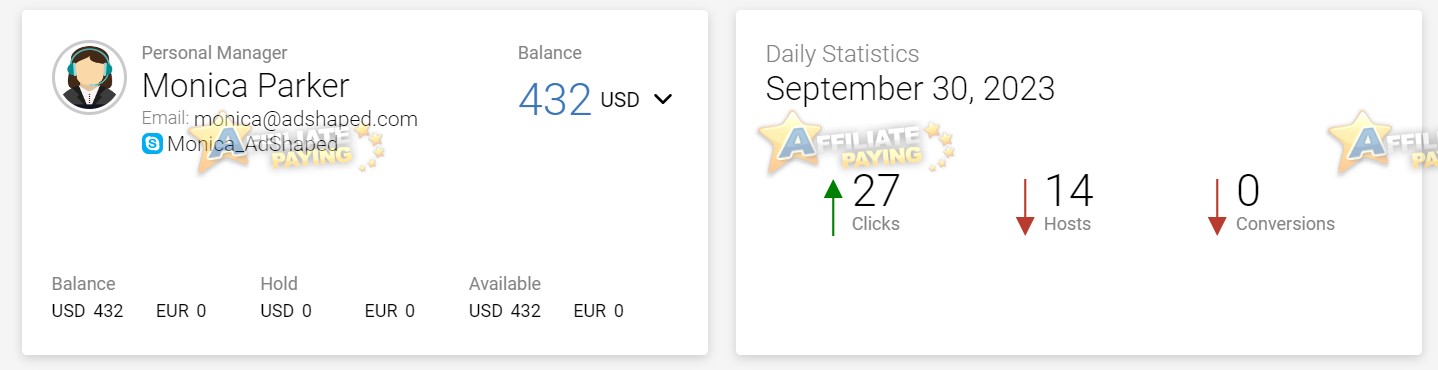Click the green up arrow for Clicks
Image resolution: width=1438 pixels, height=370 pixels.
tap(833, 207)
